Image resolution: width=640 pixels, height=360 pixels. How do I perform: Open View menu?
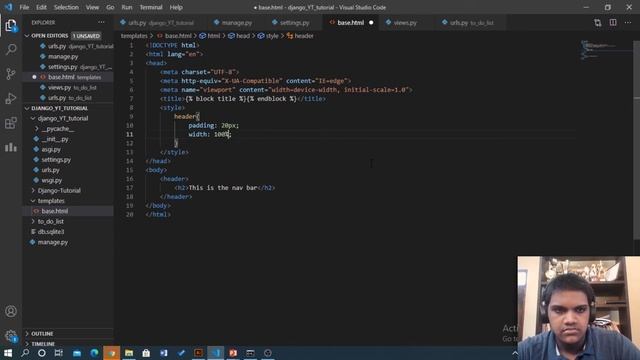click(92, 7)
